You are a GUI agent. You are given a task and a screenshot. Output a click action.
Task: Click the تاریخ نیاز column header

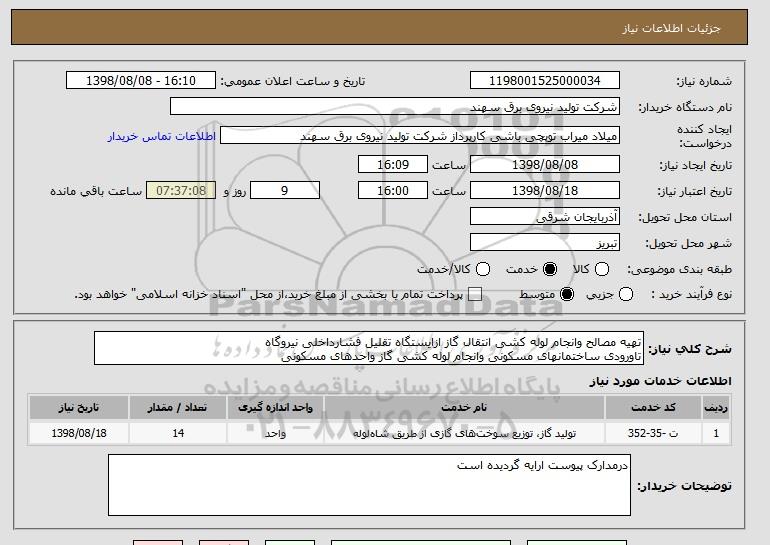(79, 408)
